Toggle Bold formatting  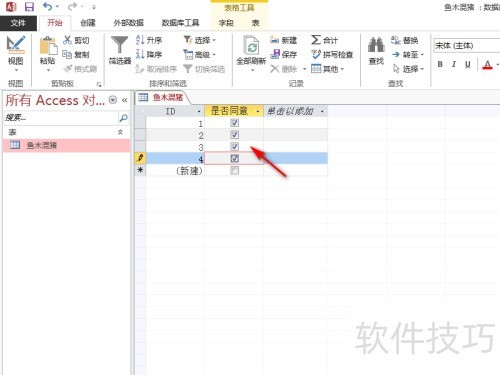click(440, 64)
